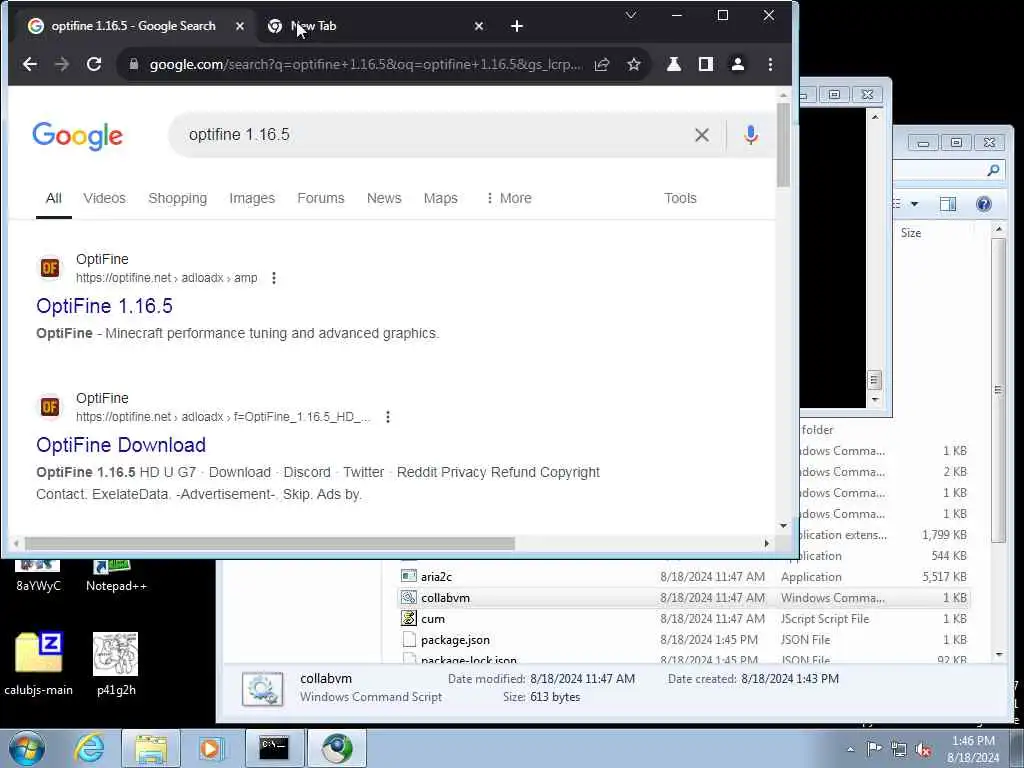Image resolution: width=1024 pixels, height=768 pixels.
Task: Open Windows Start menu
Action: pos(26,748)
